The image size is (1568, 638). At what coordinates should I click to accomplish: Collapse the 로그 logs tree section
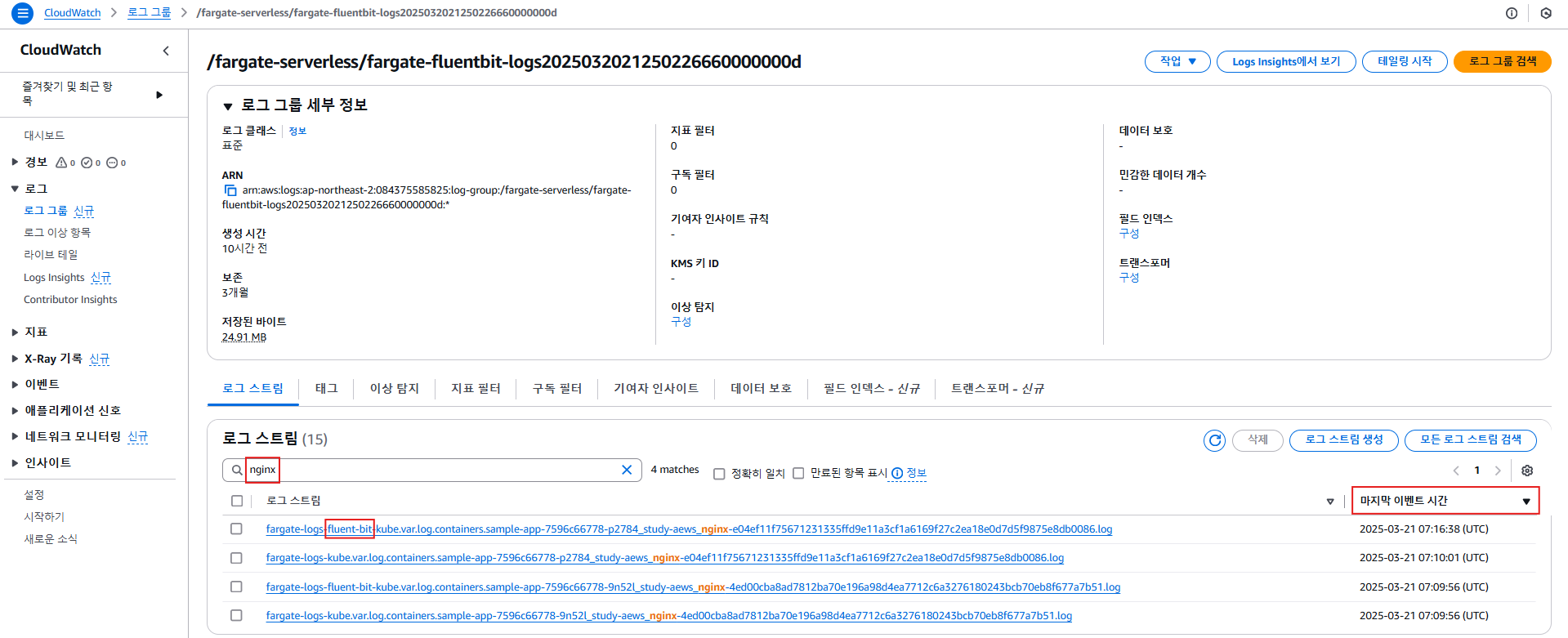click(x=15, y=189)
